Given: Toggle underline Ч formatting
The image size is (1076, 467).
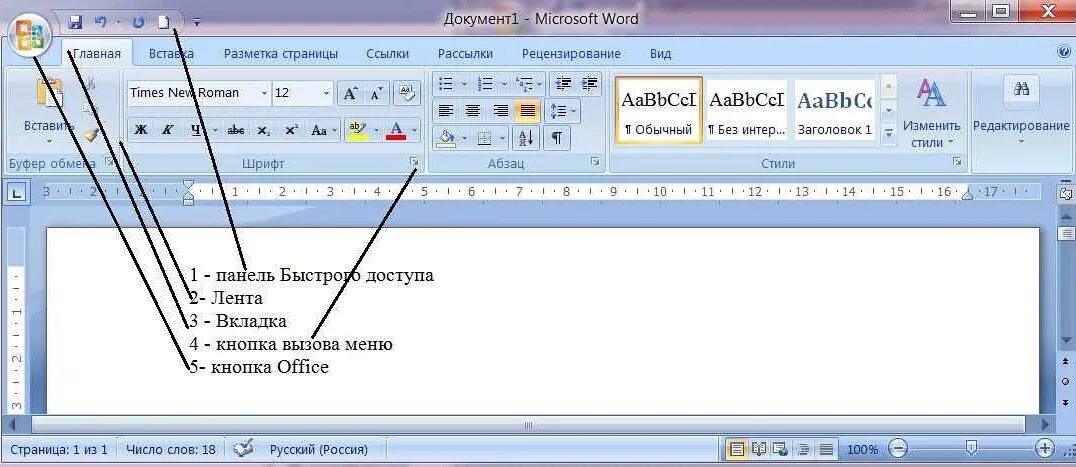Looking at the screenshot, I should (196, 130).
